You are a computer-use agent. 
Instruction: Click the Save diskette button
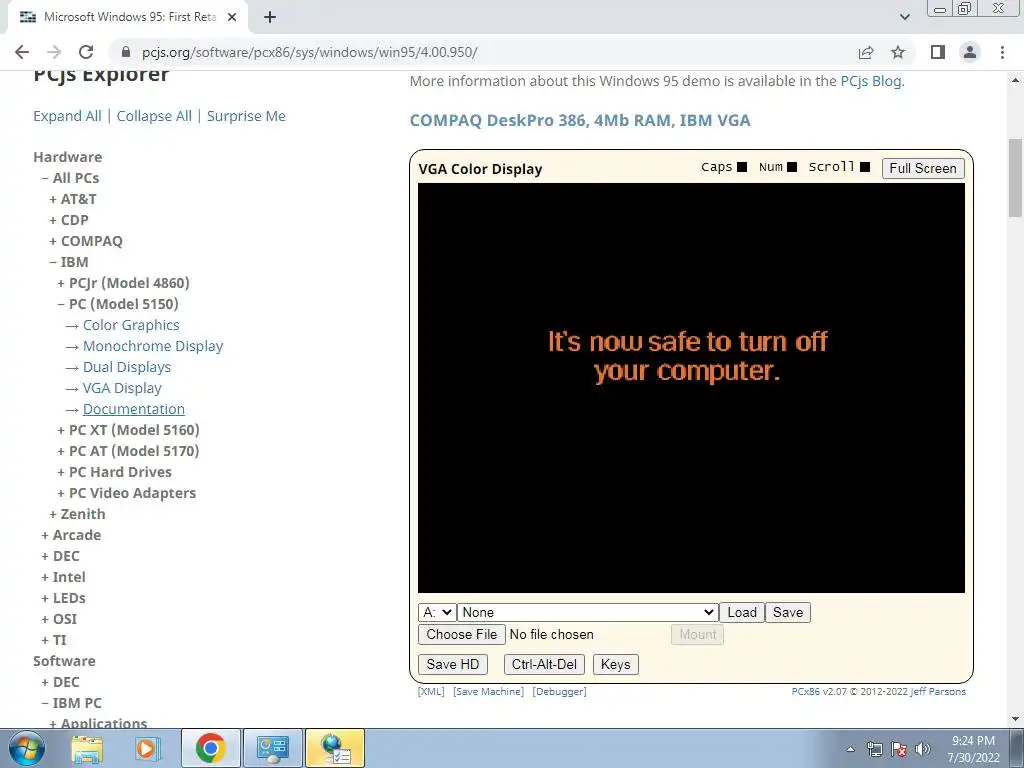788,613
